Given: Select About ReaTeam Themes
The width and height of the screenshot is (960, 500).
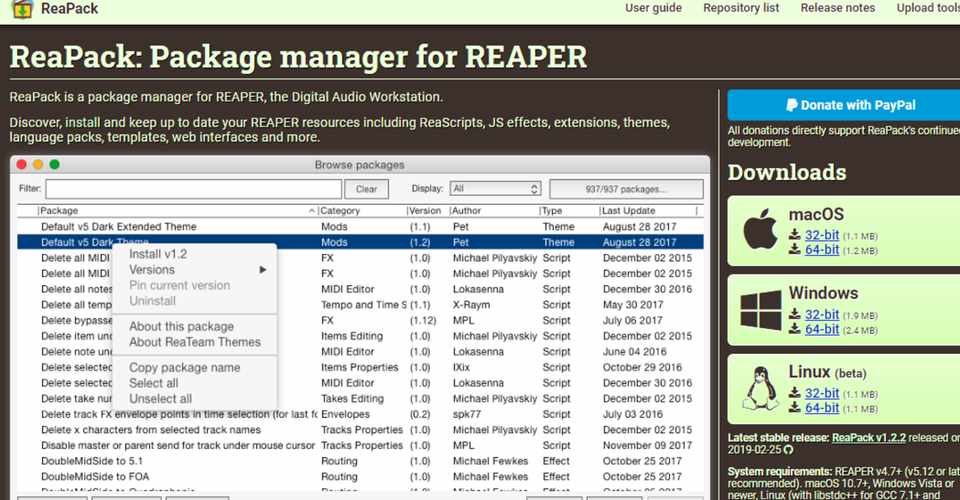Looking at the screenshot, I should click(195, 342).
